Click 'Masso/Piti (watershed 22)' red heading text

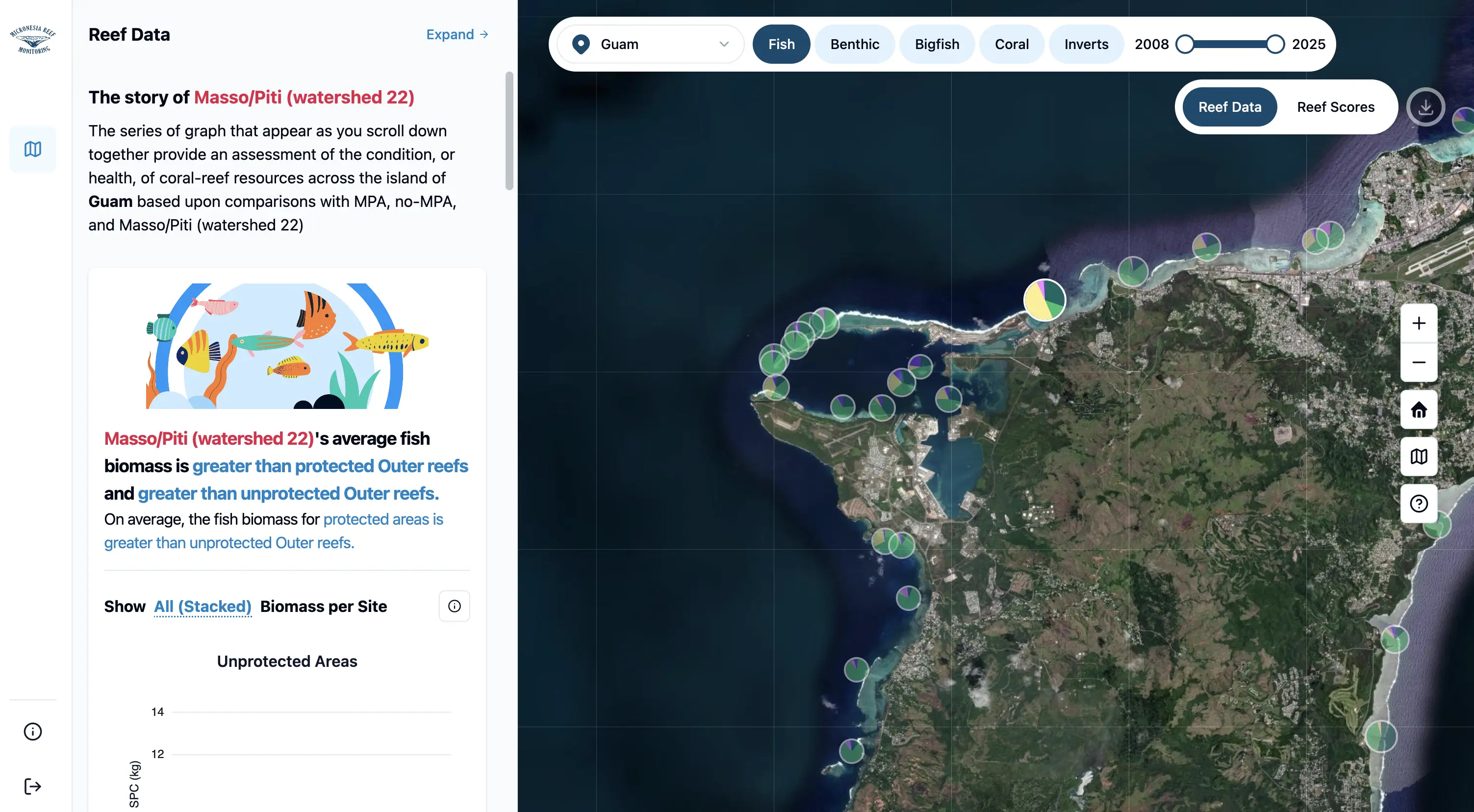[x=304, y=97]
